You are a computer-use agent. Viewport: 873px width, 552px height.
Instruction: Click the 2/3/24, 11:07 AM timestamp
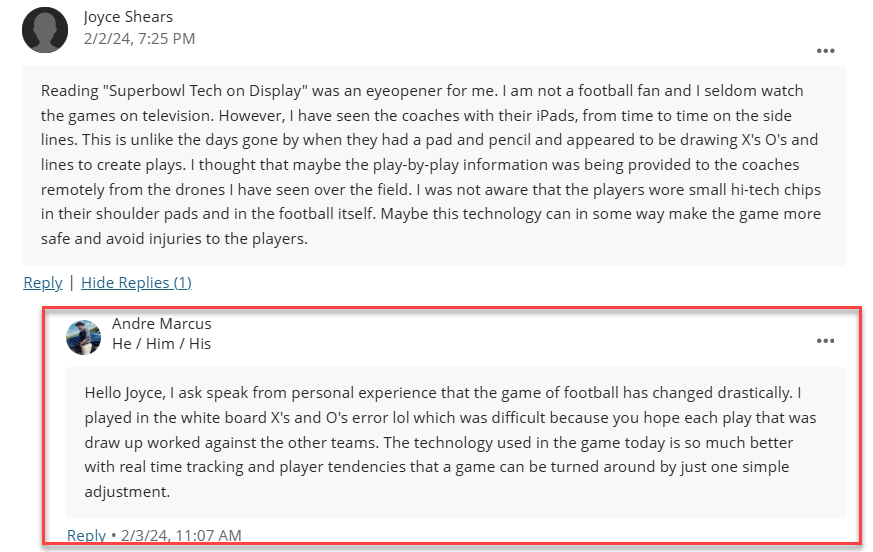(182, 535)
